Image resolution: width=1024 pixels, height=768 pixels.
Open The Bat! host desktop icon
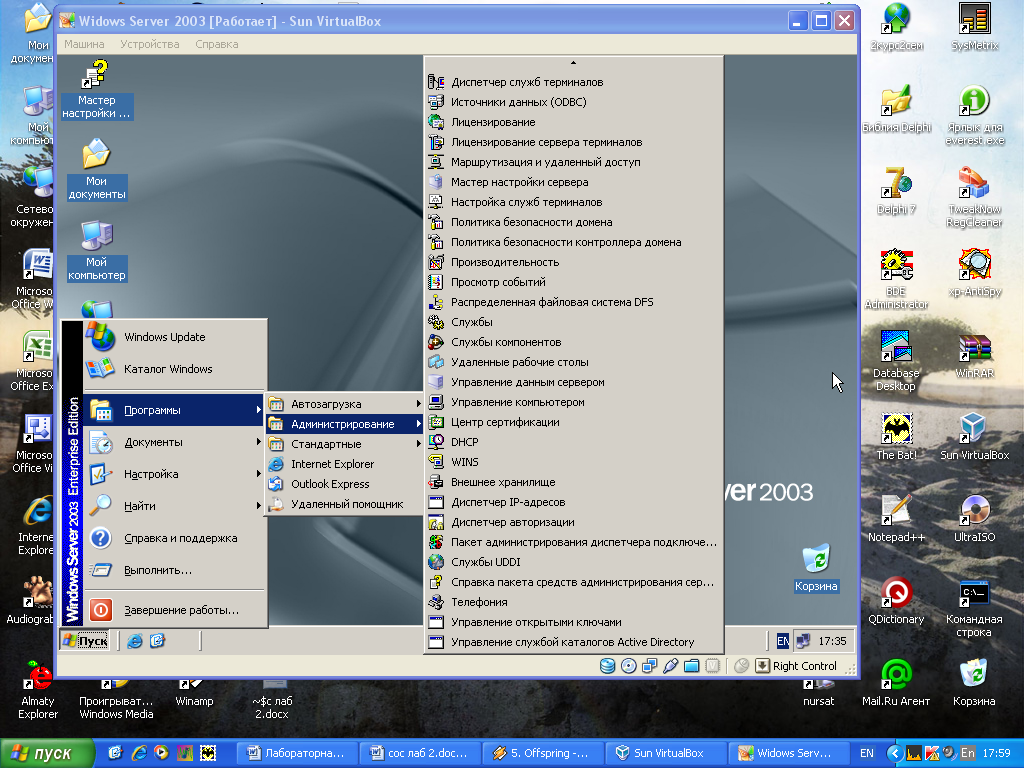coord(896,436)
